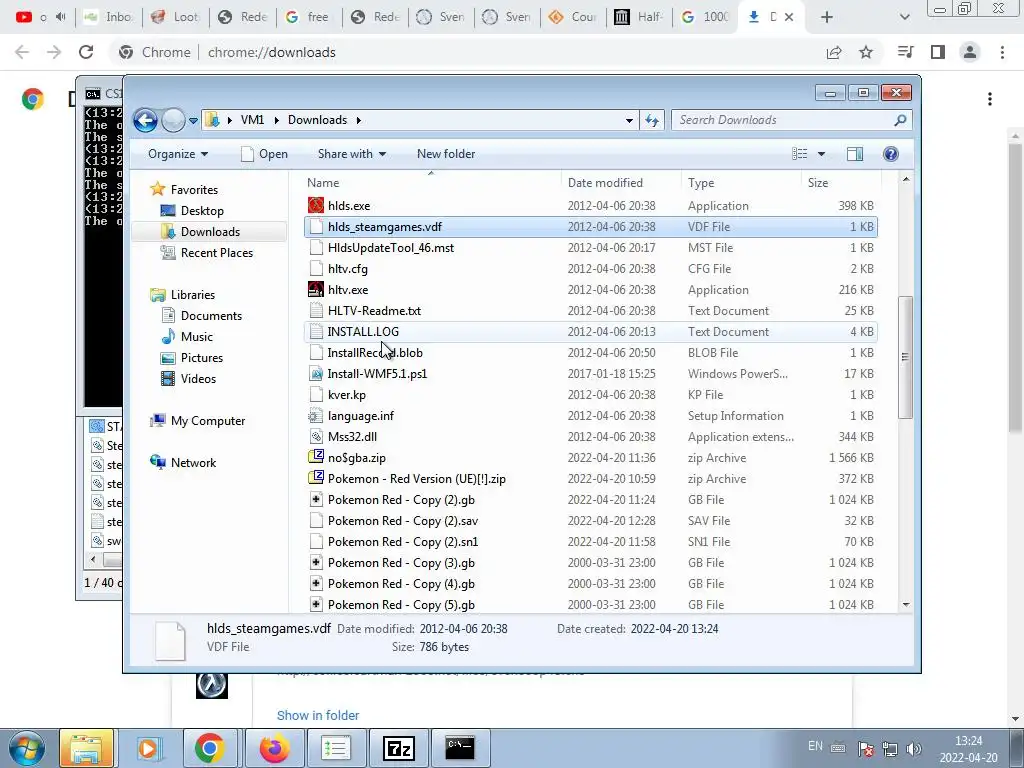Open the Music library
The image size is (1024, 768).
click(x=196, y=337)
